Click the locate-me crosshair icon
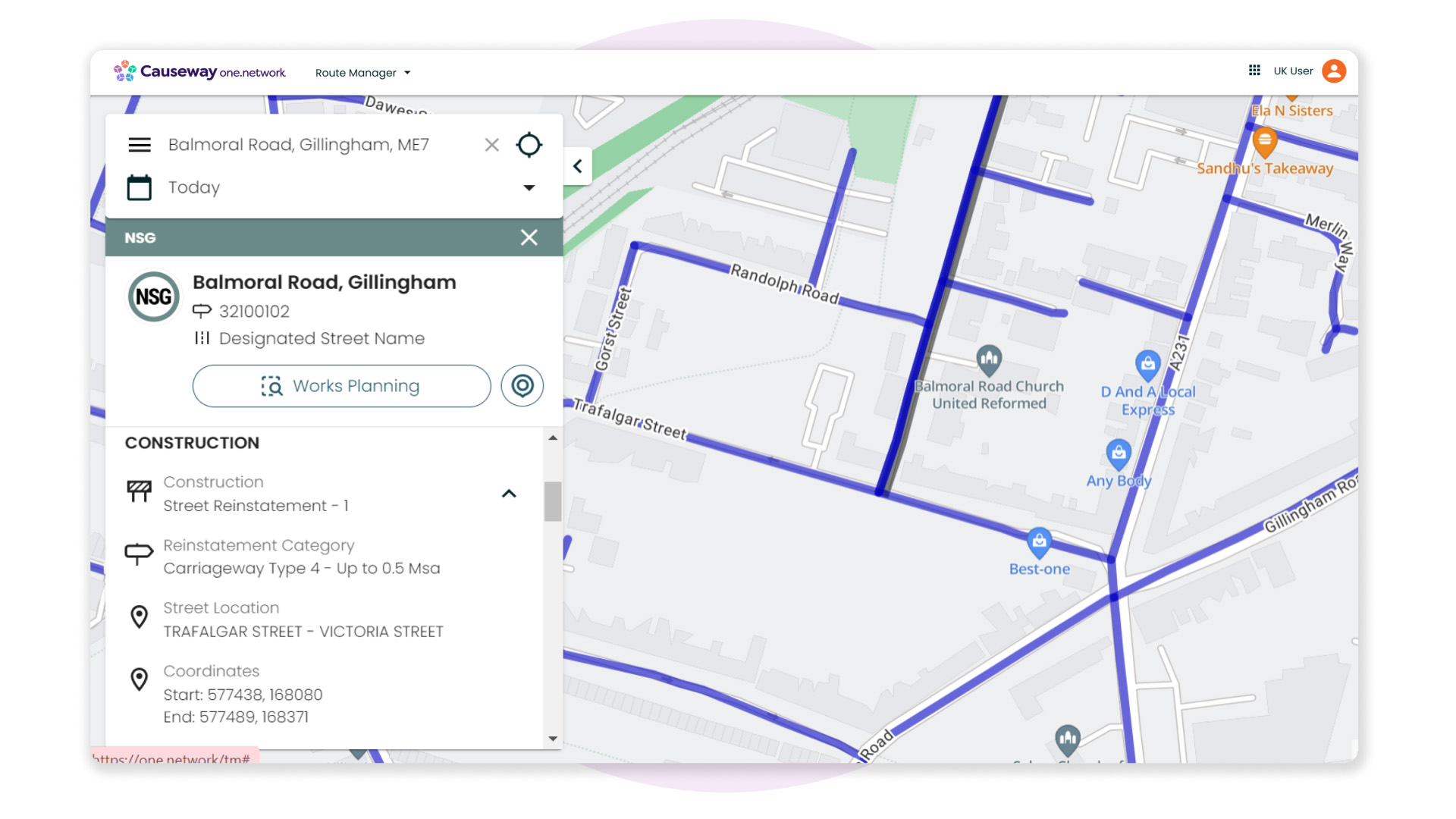The height and width of the screenshot is (819, 1456). 529,145
